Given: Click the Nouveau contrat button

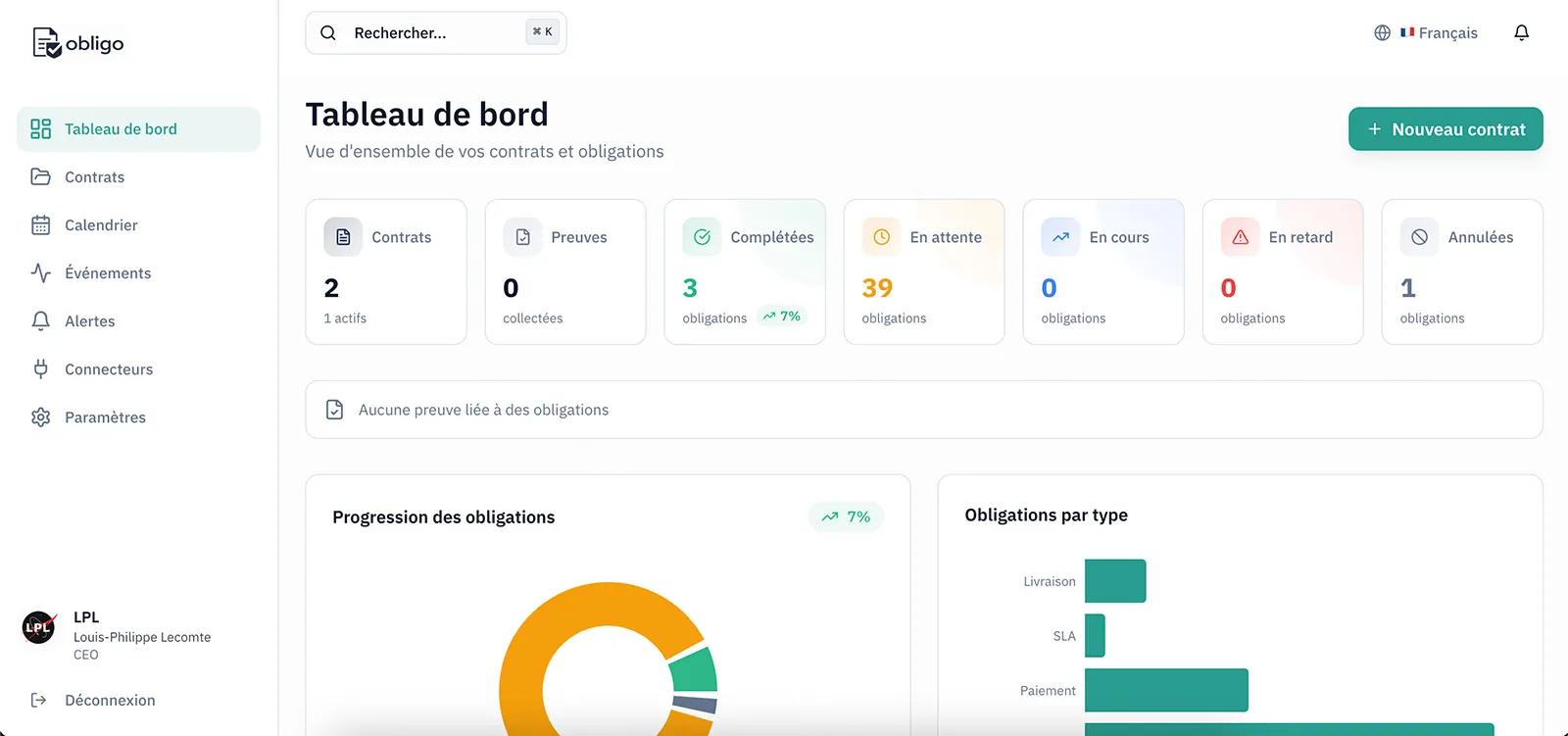Looking at the screenshot, I should [x=1445, y=129].
